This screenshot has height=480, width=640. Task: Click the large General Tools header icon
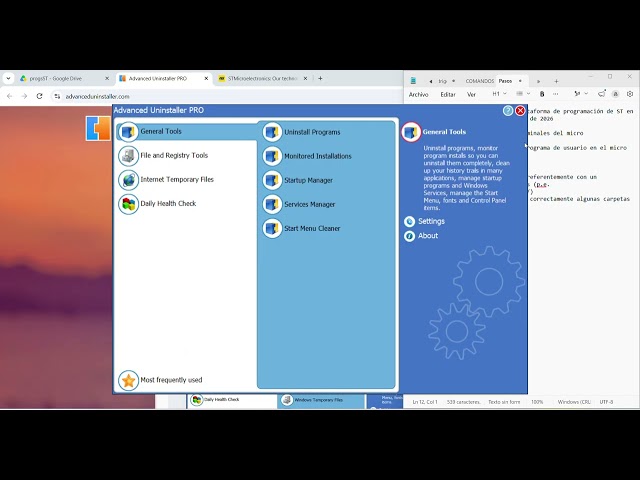411,132
